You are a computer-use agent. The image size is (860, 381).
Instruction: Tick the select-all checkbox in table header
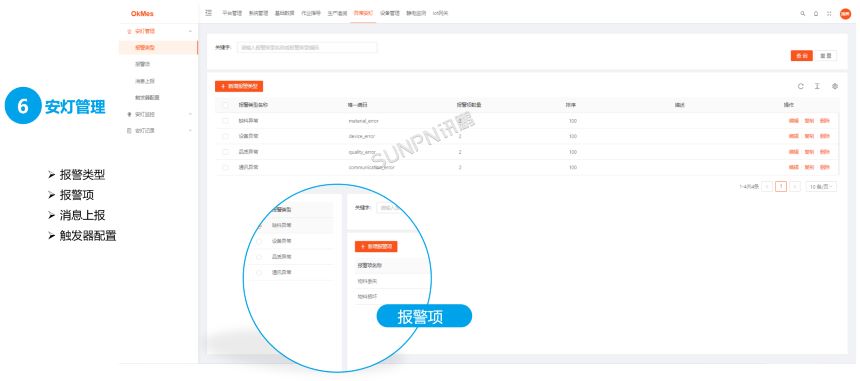pyautogui.click(x=225, y=104)
